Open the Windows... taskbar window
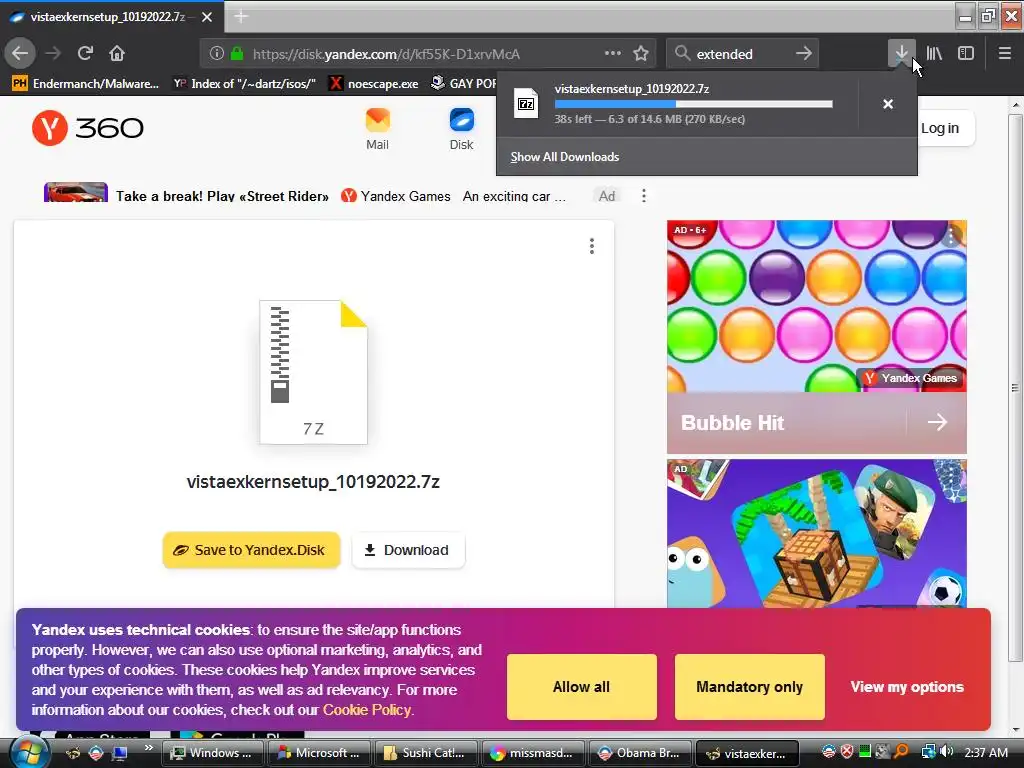Image resolution: width=1024 pixels, height=768 pixels. point(212,753)
